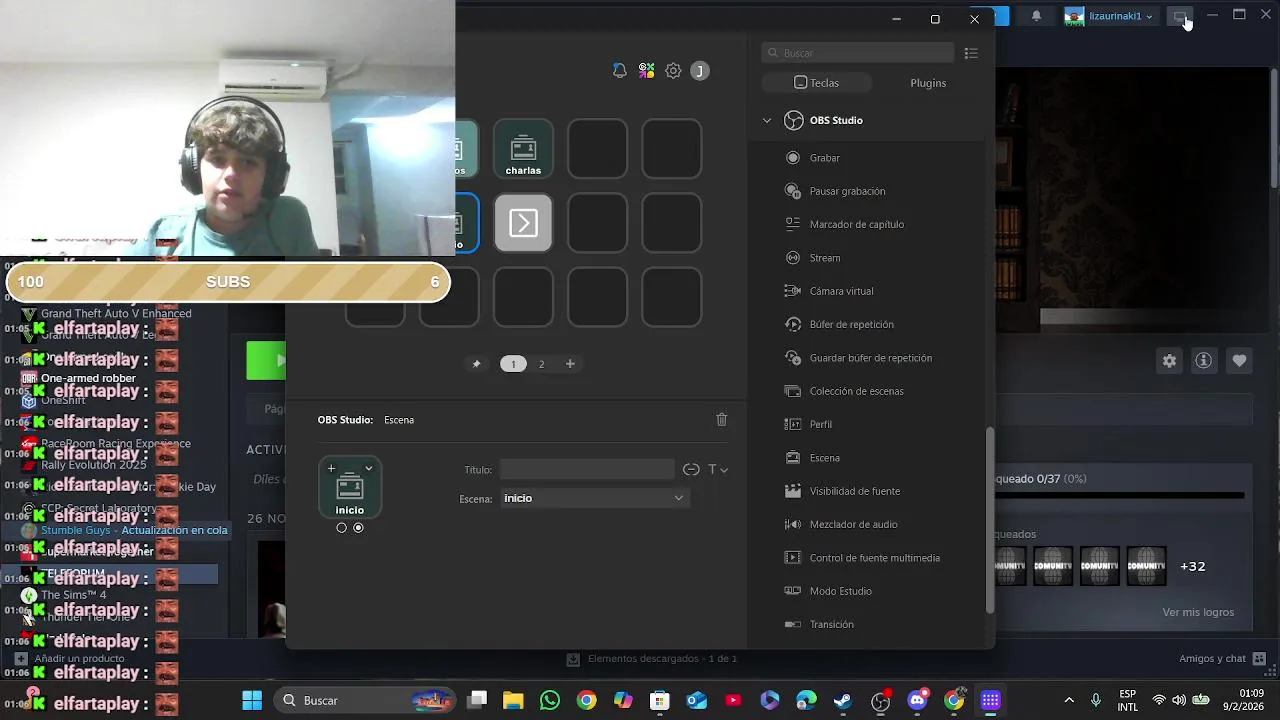
Task: Select the first state radio under inicio key
Action: [x=342, y=528]
